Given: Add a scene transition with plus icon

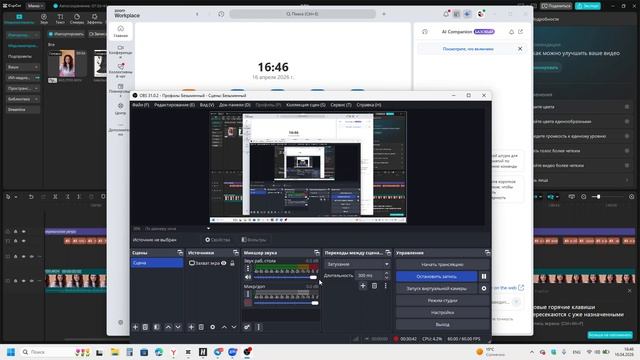Looking at the screenshot, I should (x=363, y=286).
